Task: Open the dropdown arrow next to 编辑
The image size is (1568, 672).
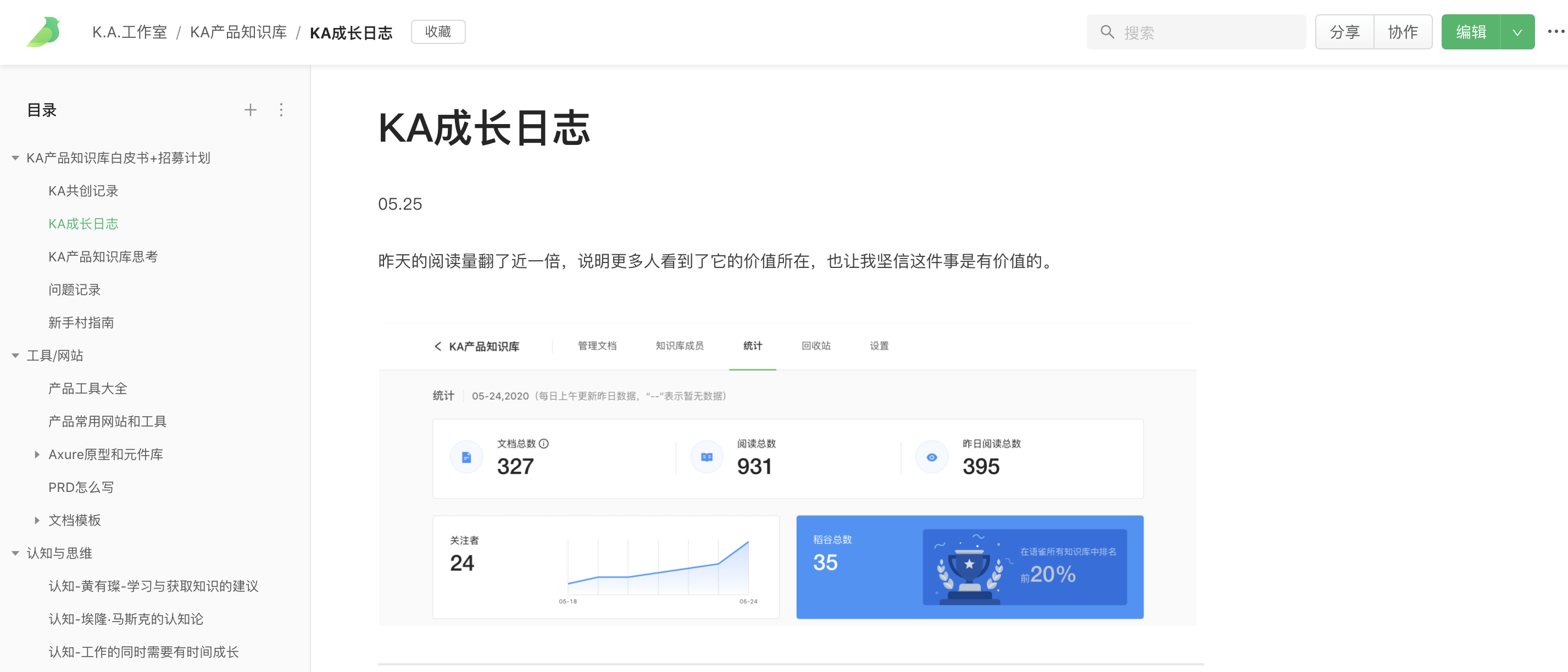Action: click(1517, 32)
